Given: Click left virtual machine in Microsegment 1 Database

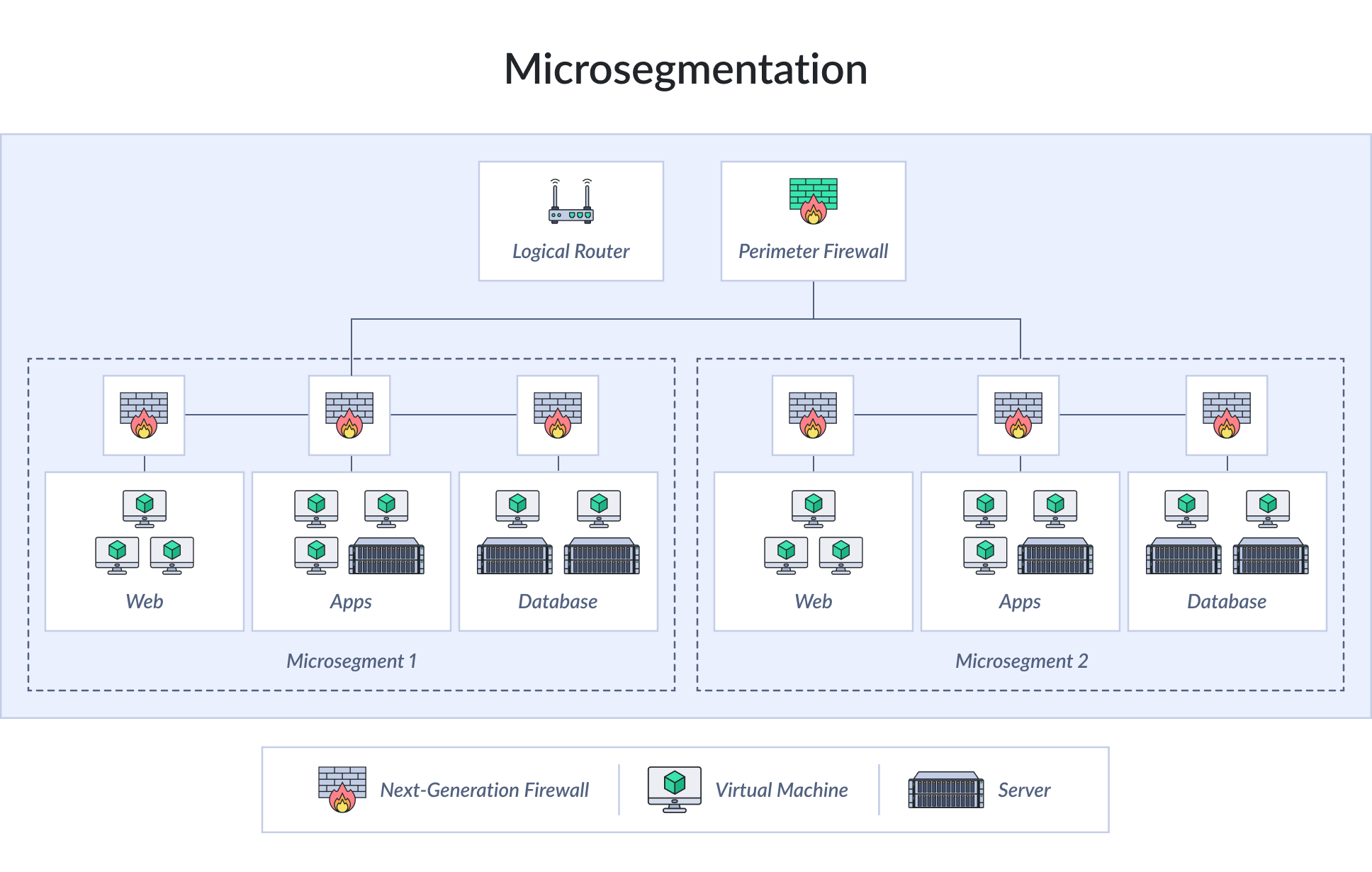Looking at the screenshot, I should [x=518, y=509].
